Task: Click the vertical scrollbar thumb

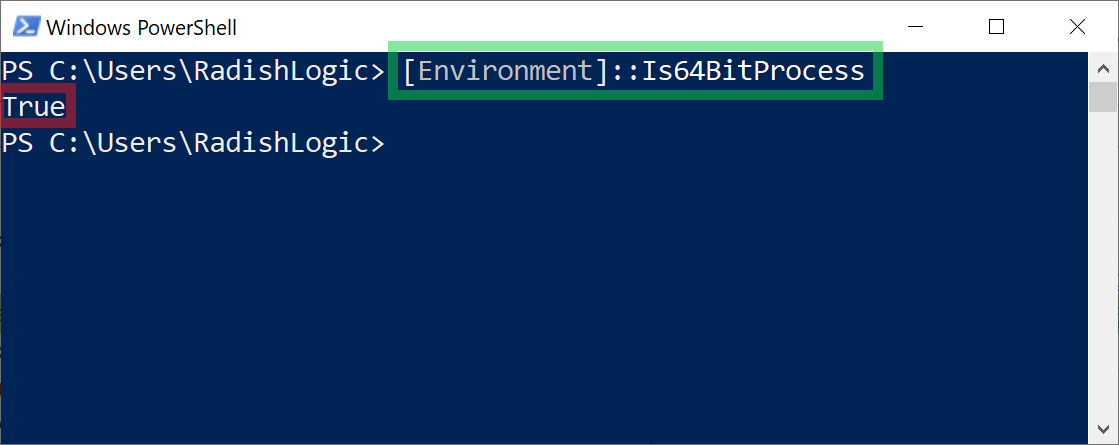Action: point(1103,98)
